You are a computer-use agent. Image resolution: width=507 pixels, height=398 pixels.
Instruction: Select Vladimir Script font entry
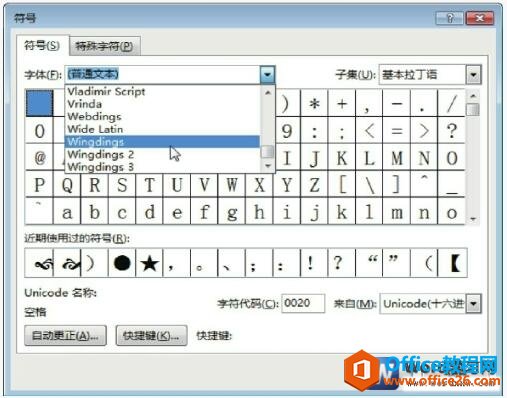[x=162, y=91]
